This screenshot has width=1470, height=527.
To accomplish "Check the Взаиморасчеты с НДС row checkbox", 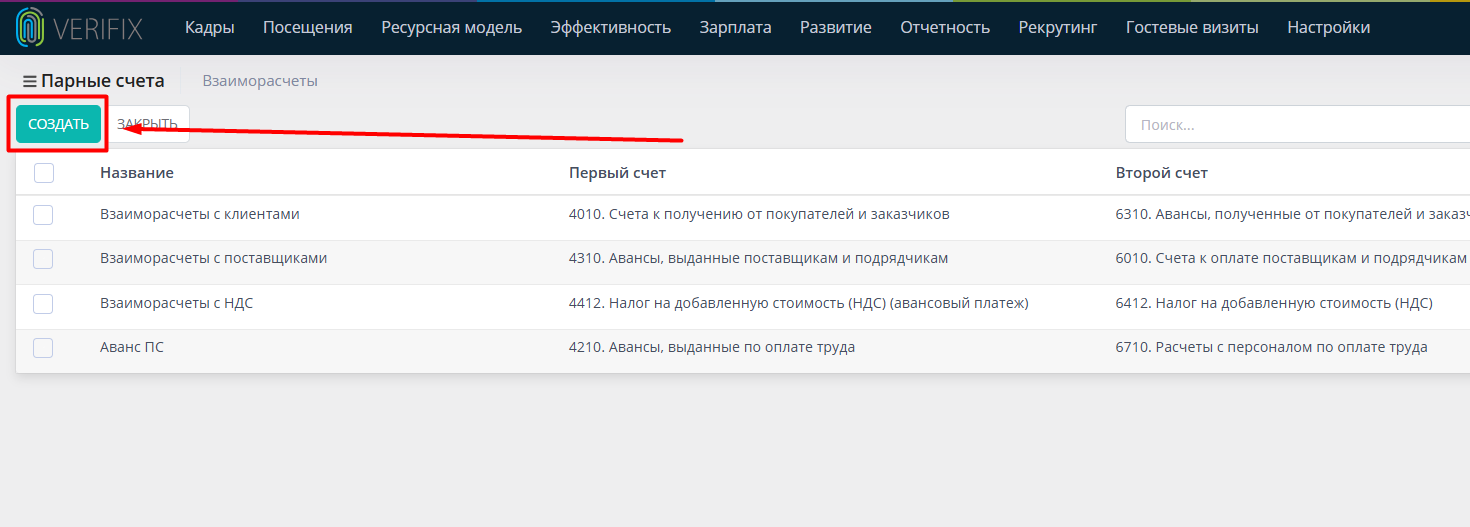I will 43,303.
